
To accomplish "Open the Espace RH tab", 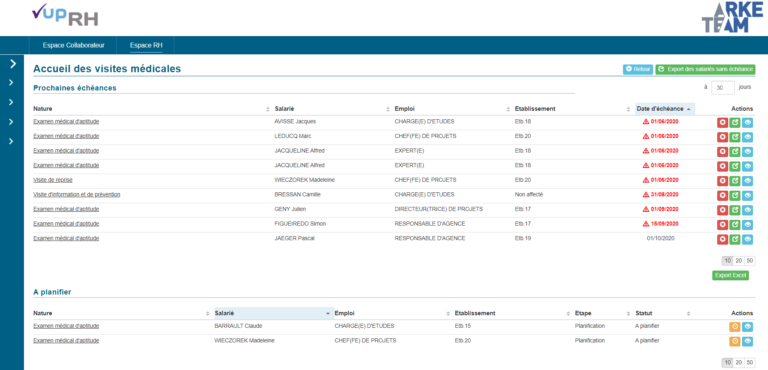I will [146, 46].
